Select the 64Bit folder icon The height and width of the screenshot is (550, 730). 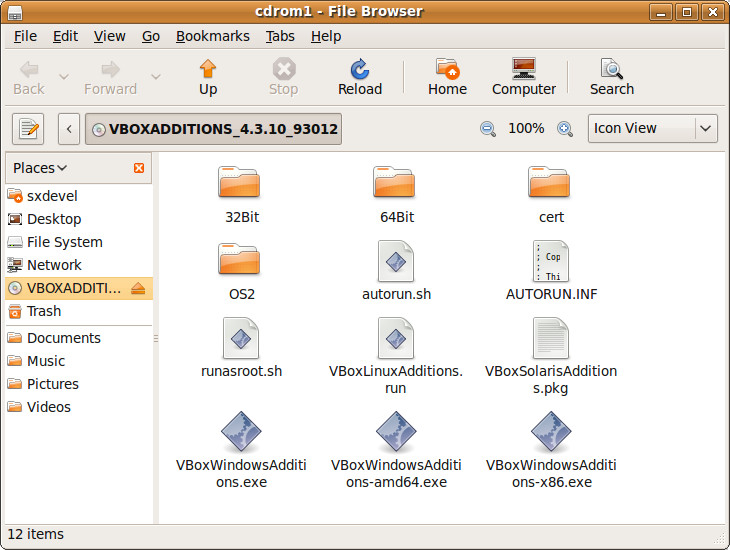pyautogui.click(x=394, y=182)
